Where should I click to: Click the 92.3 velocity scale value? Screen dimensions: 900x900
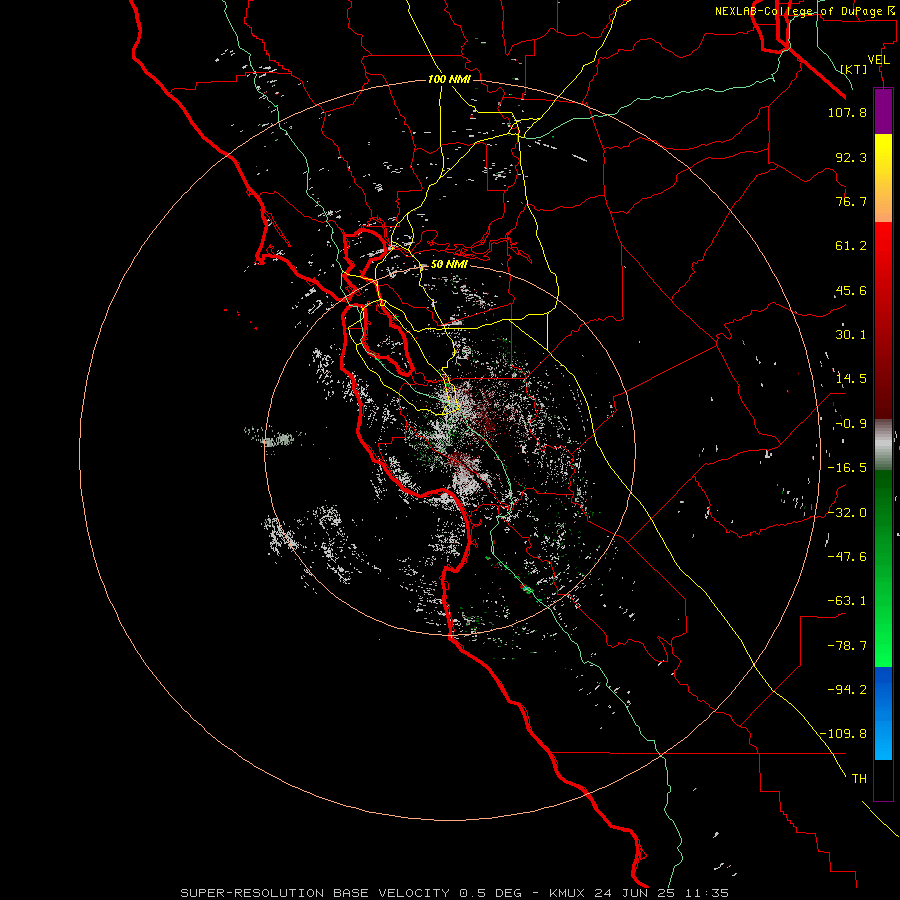point(851,157)
